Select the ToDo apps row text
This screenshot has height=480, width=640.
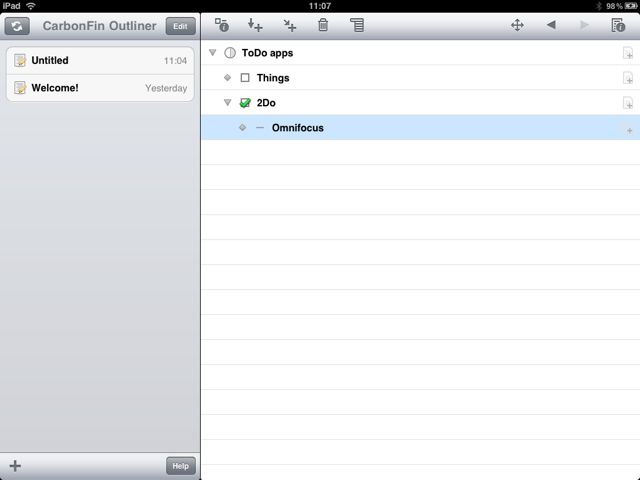267,53
